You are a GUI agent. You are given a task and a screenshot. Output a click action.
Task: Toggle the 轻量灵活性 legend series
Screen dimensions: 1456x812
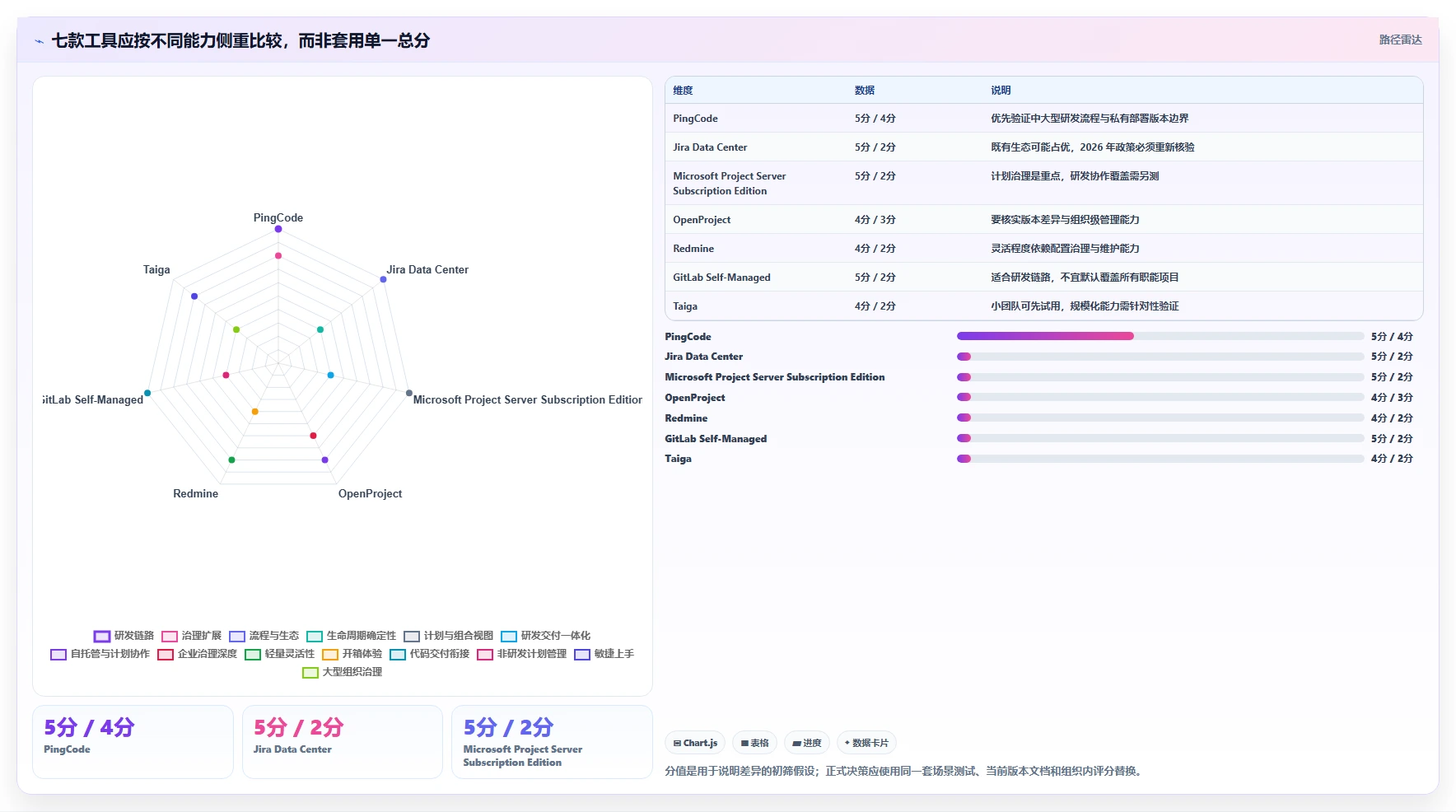[x=280, y=654]
